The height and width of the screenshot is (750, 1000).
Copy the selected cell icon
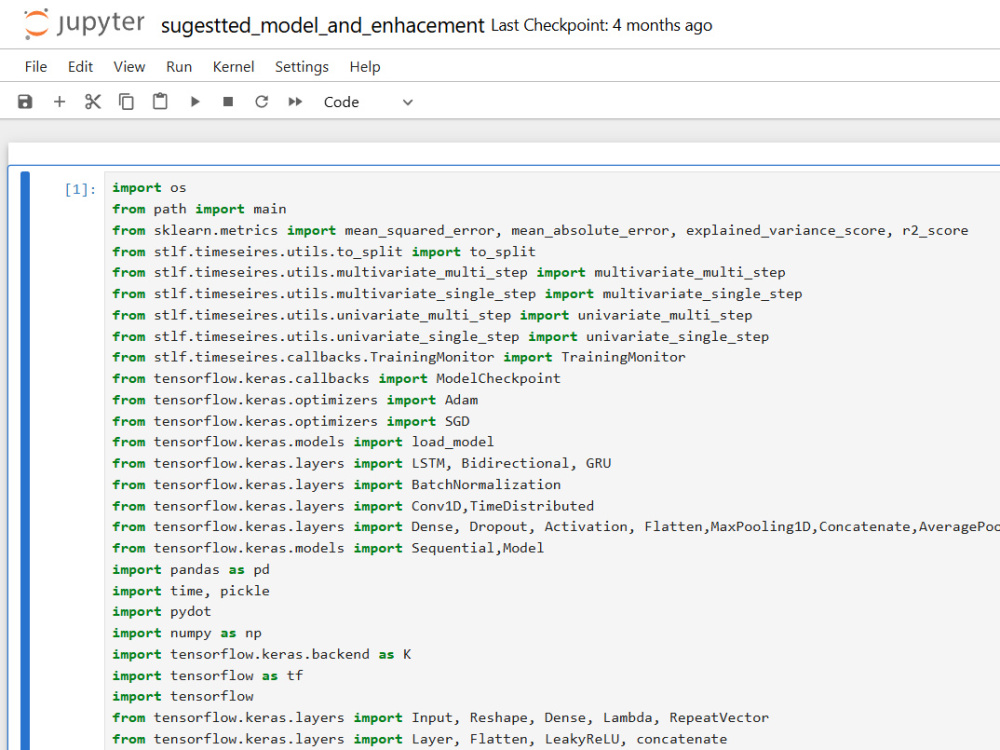tap(126, 102)
